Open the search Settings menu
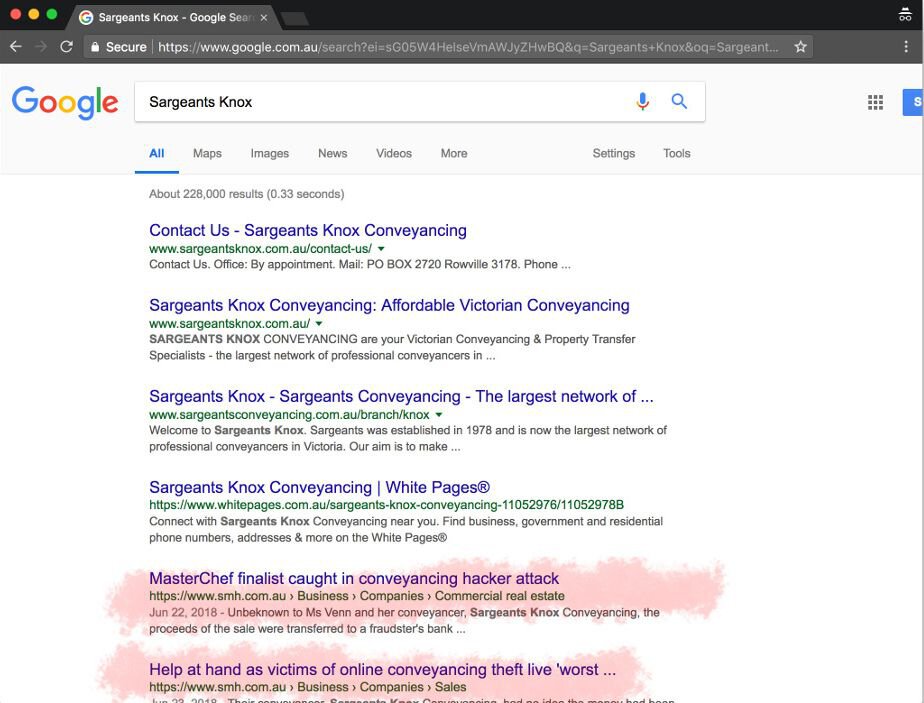 pos(613,153)
